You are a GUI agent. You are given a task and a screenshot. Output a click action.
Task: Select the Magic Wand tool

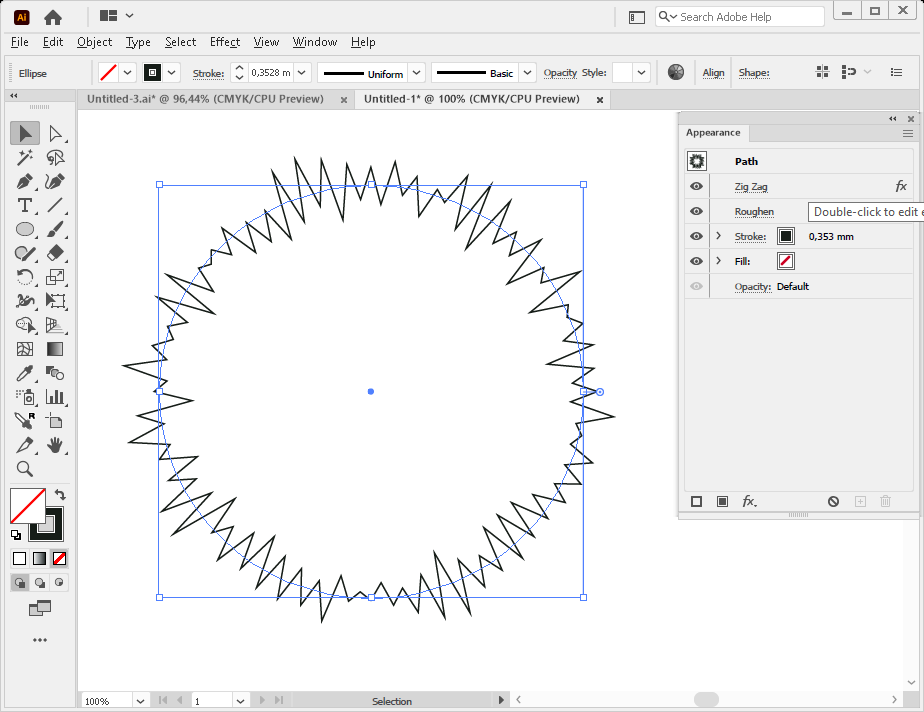click(x=25, y=157)
